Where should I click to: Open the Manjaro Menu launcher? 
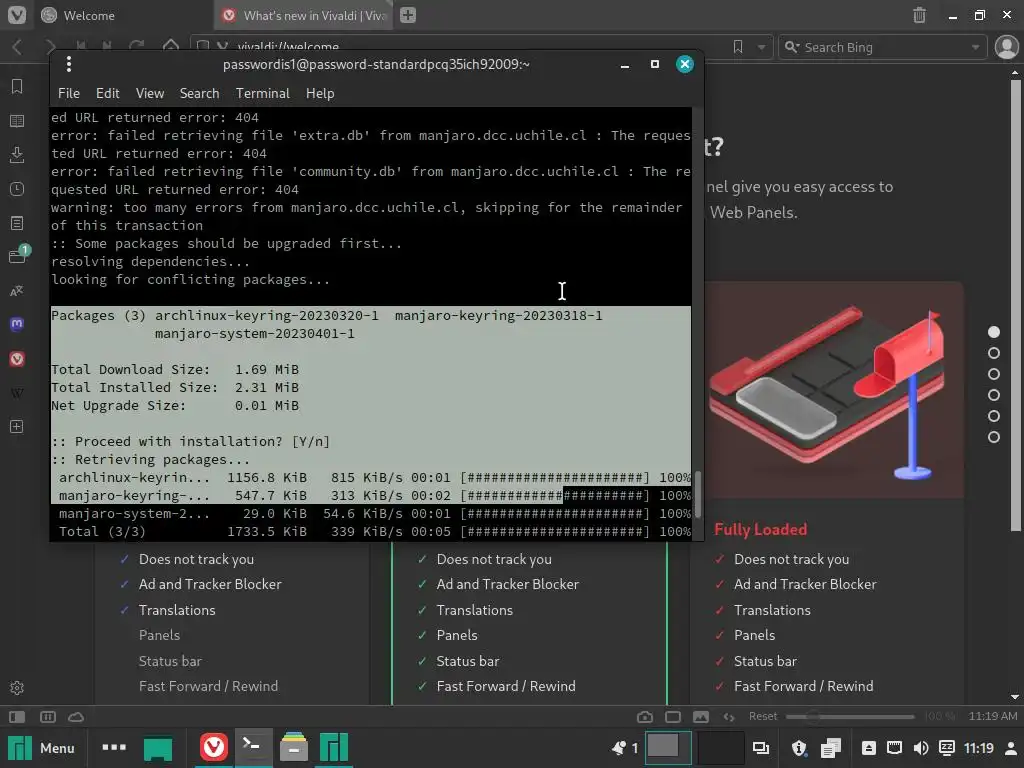tap(42, 748)
